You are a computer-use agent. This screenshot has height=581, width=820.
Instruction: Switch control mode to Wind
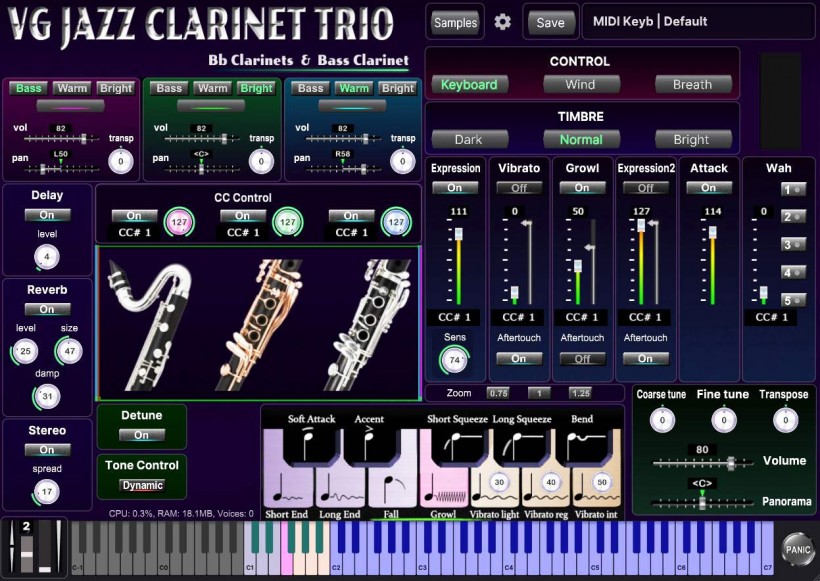580,85
